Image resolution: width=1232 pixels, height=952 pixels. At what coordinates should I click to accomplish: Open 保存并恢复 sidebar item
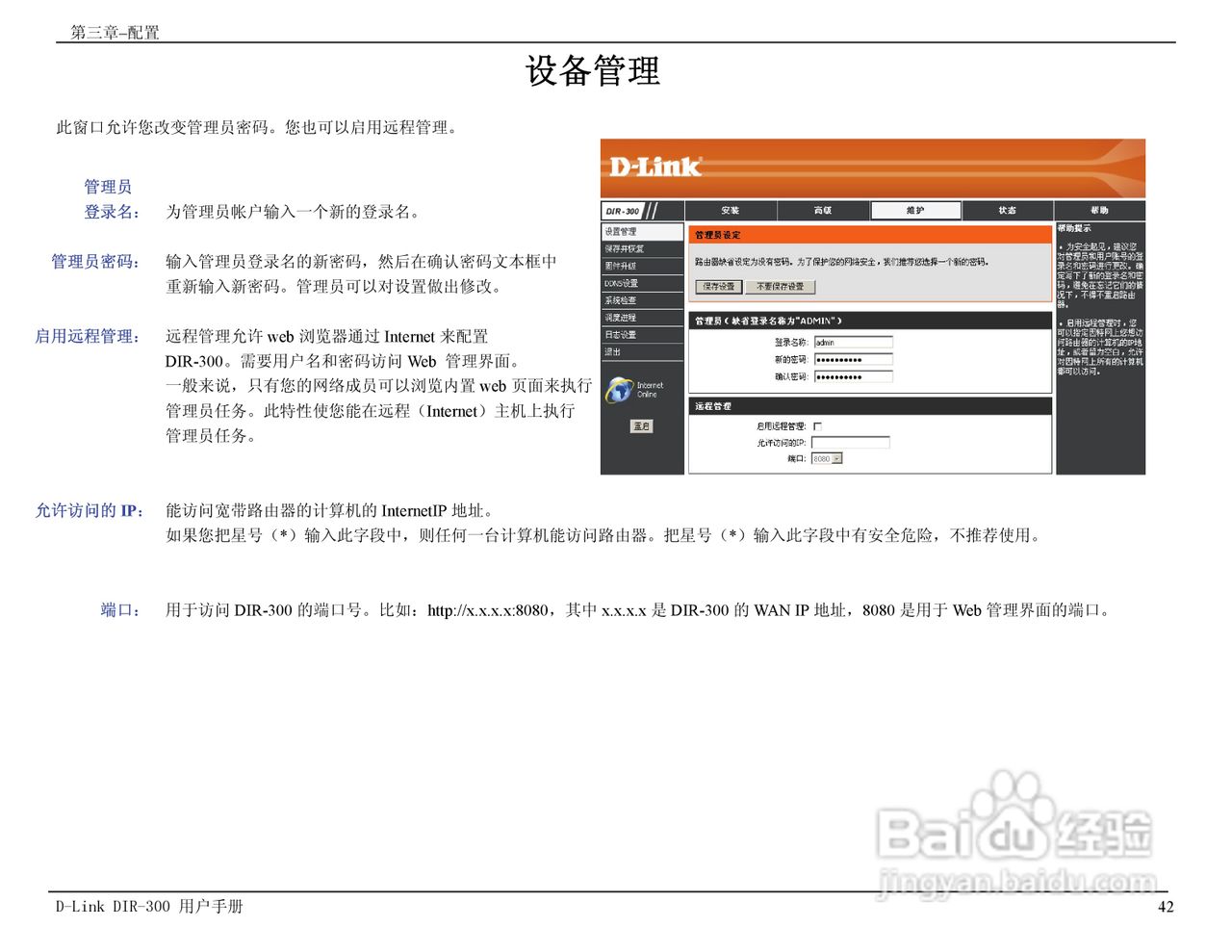tap(642, 249)
